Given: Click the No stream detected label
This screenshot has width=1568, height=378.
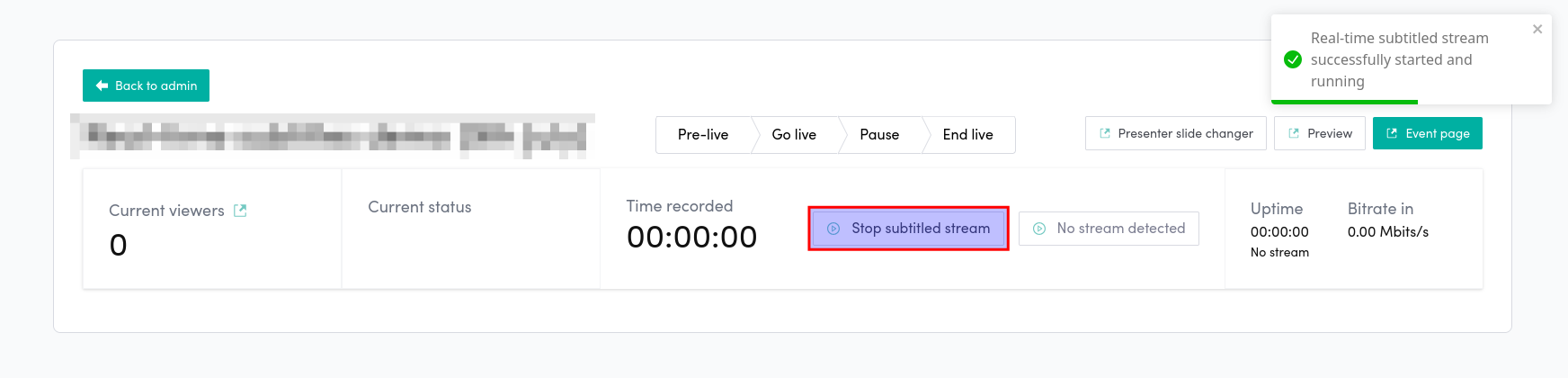Looking at the screenshot, I should 1120,229.
